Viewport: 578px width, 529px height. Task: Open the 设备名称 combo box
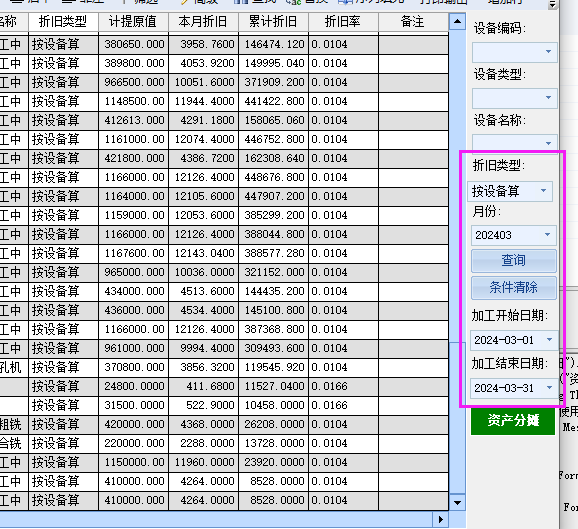515,143
